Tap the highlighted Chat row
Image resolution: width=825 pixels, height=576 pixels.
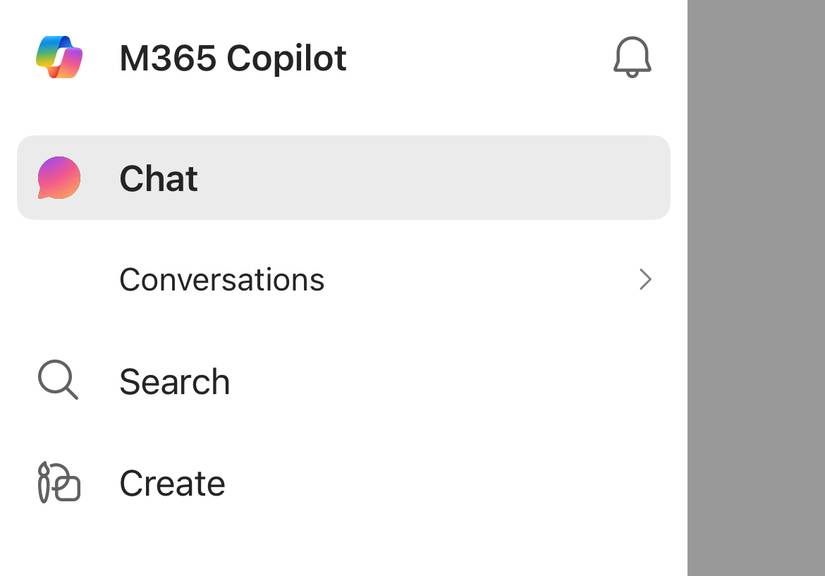(x=344, y=177)
